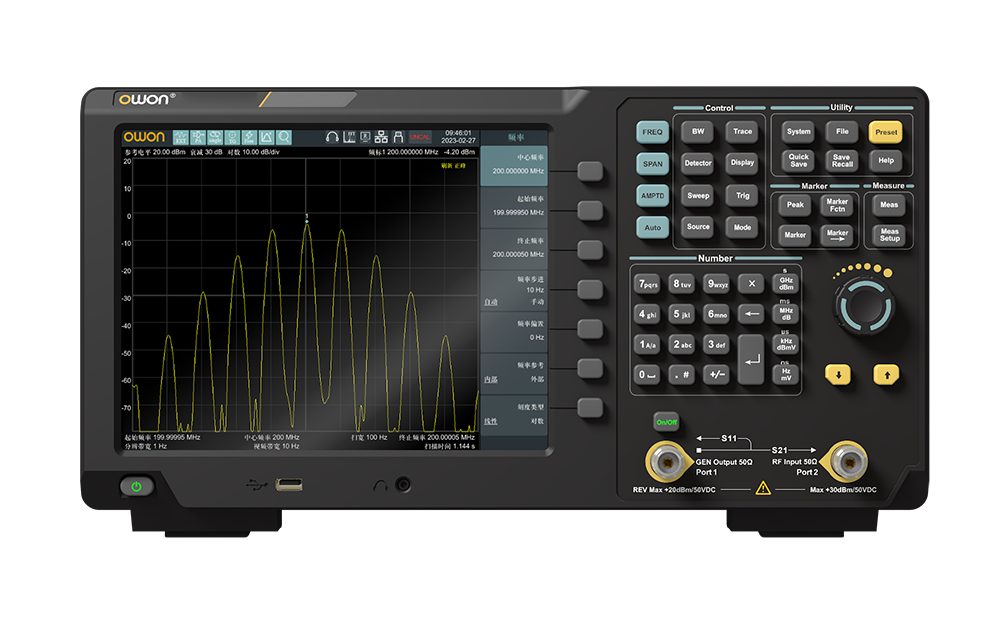Toggle 频率参考 between 内部 and 外部

point(514,373)
